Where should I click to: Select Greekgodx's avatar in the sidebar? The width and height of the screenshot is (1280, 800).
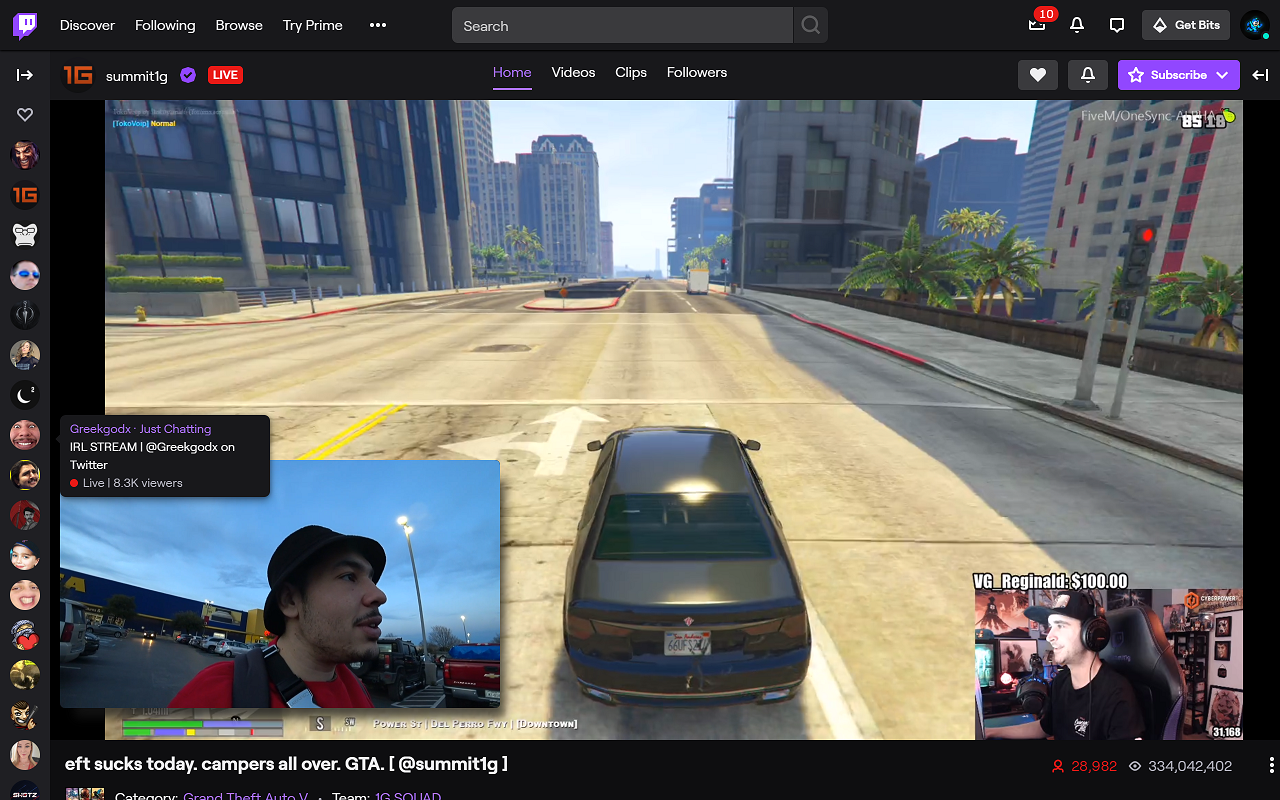(24, 435)
